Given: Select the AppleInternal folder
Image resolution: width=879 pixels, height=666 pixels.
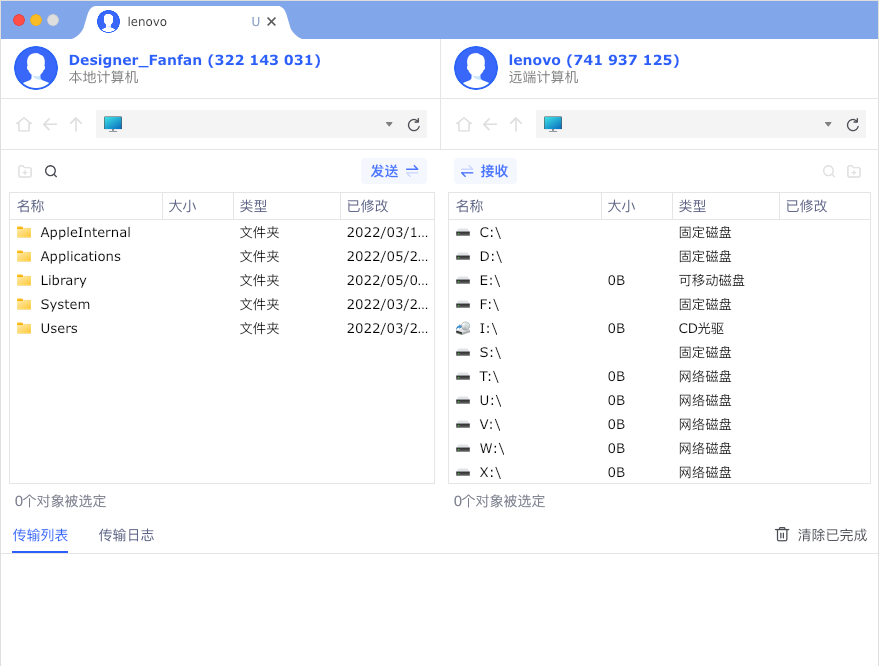Looking at the screenshot, I should [x=222, y=232].
